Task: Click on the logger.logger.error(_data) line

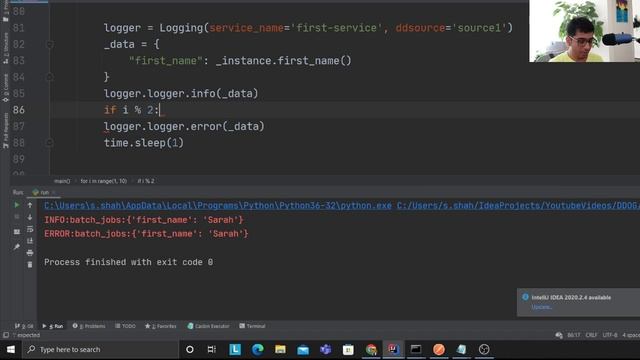Action: click(x=184, y=127)
